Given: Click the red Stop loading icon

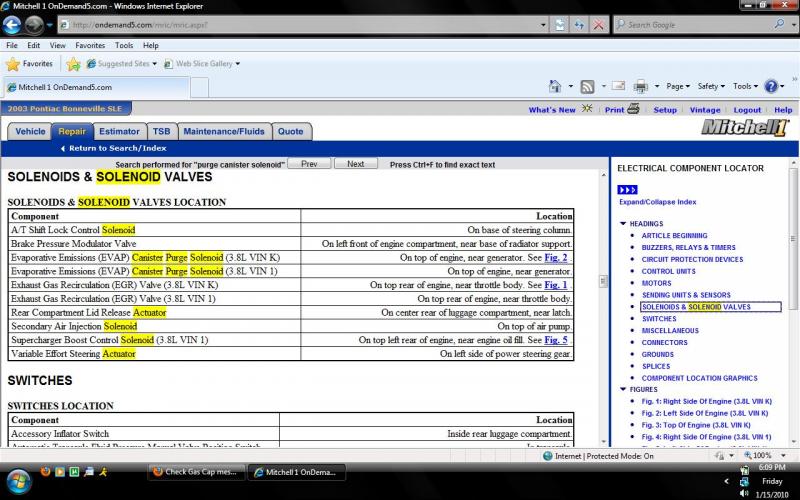Looking at the screenshot, I should tap(599, 24).
